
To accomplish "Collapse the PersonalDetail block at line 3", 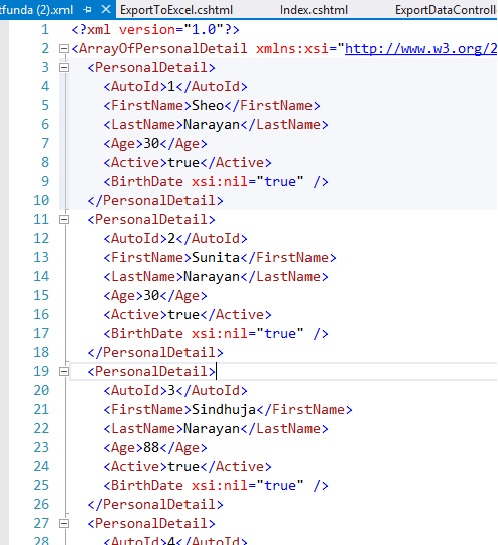I will [64, 67].
